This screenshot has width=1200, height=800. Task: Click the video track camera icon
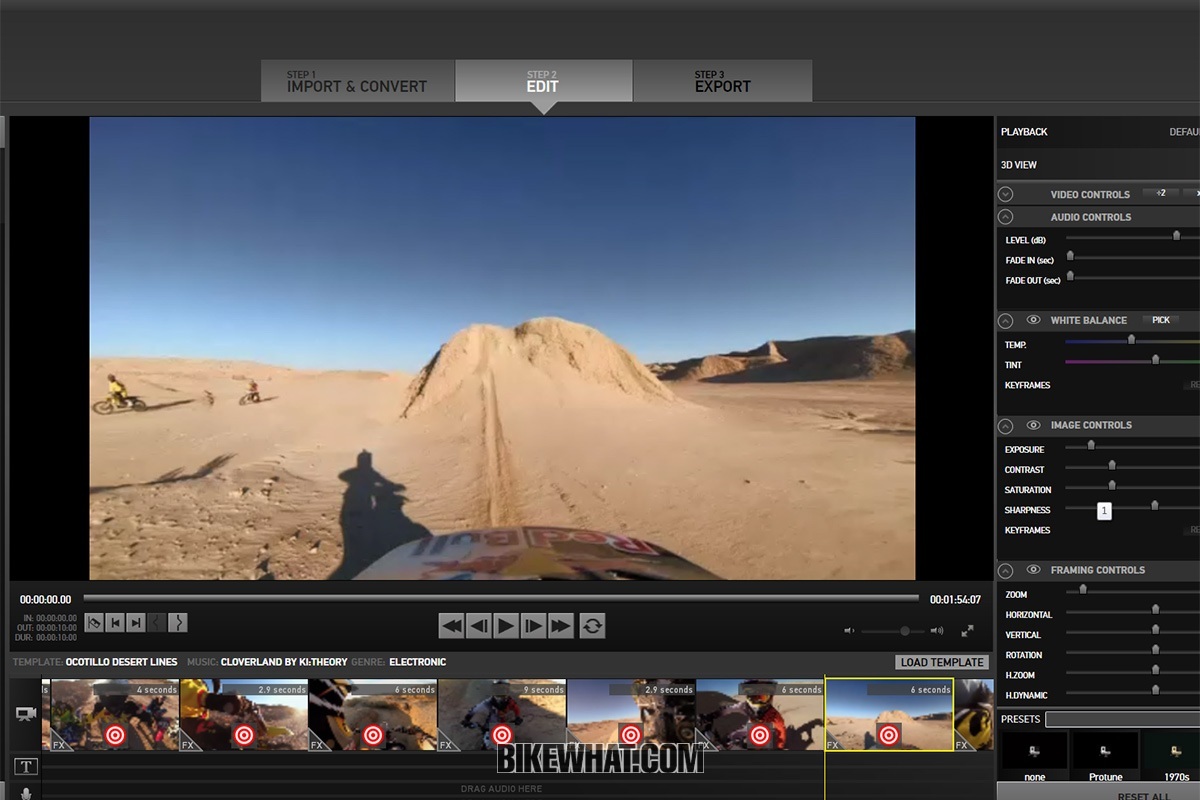point(26,714)
